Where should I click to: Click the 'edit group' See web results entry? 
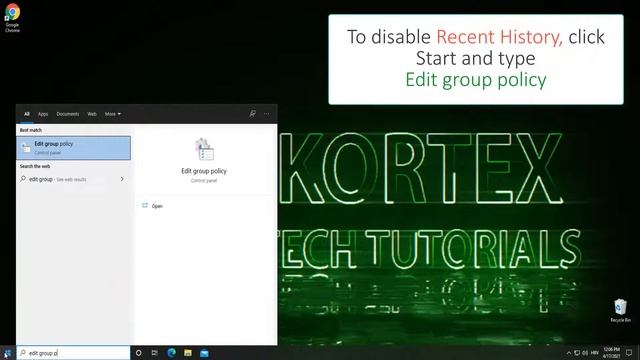(x=73, y=179)
